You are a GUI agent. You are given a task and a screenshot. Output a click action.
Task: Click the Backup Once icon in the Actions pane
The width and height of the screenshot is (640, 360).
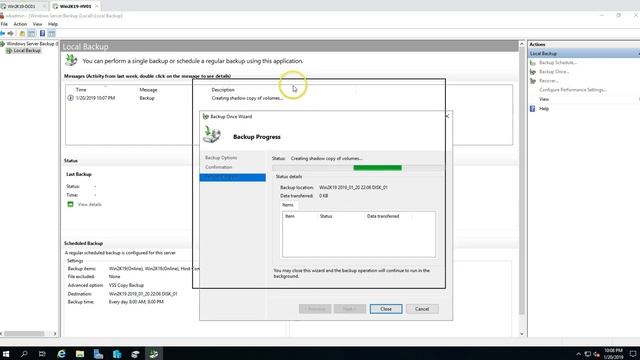click(533, 72)
